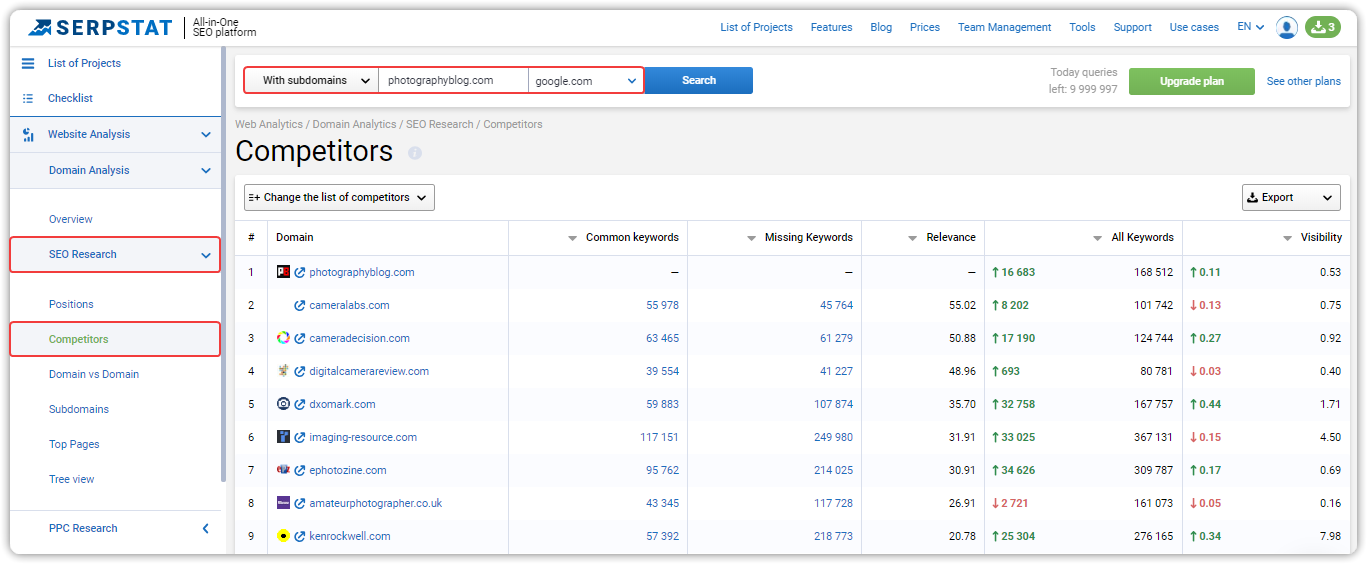Click the Upgrade plan button
1367x564 pixels.
1191,81
